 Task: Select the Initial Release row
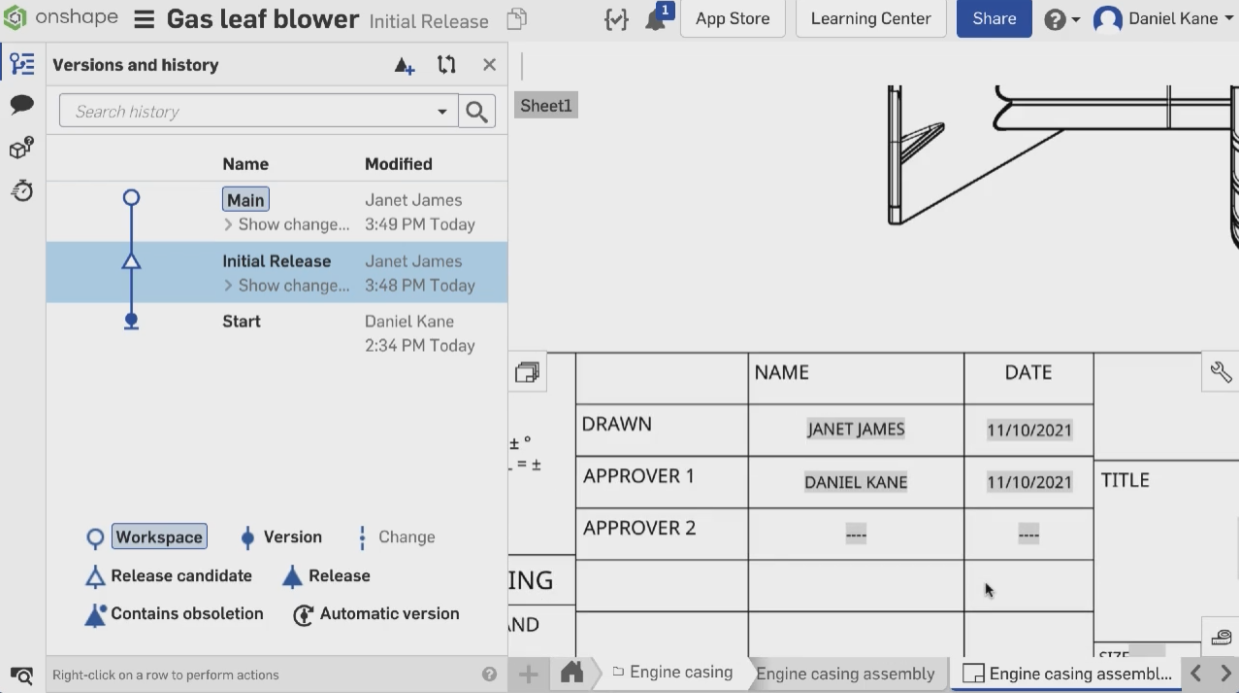tap(277, 272)
